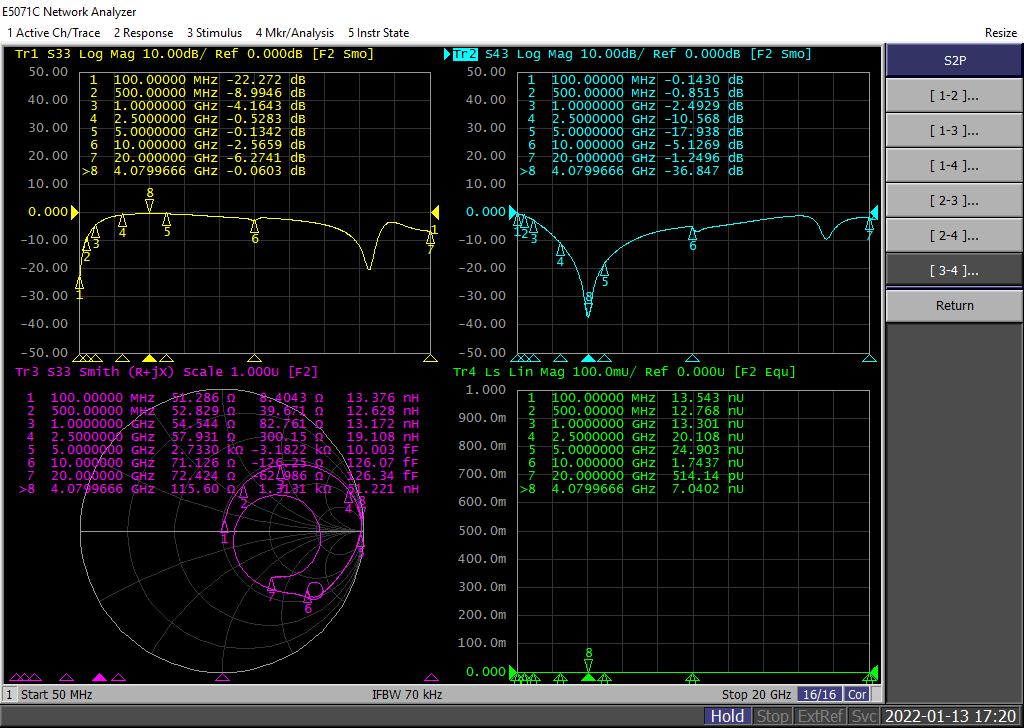Open the 5 Instr State menu
Screen dimensions: 1024x728
tap(378, 33)
